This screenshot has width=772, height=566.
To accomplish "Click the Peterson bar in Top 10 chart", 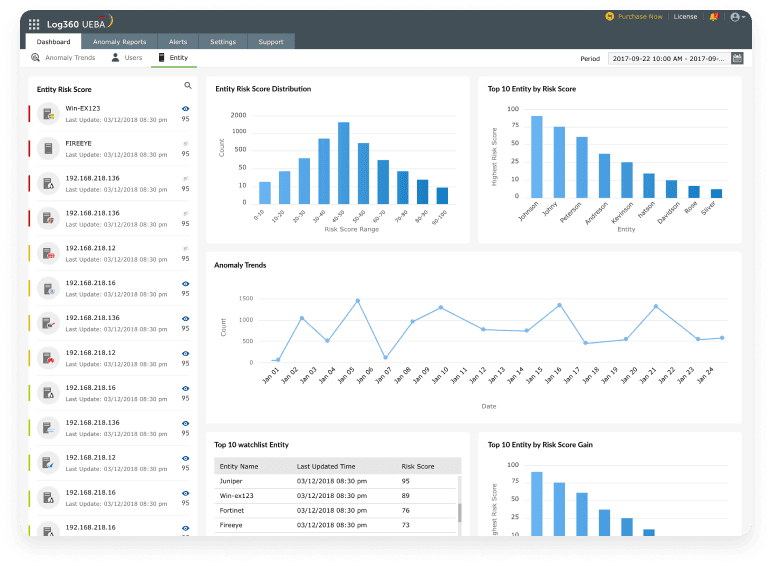I will 581,167.
